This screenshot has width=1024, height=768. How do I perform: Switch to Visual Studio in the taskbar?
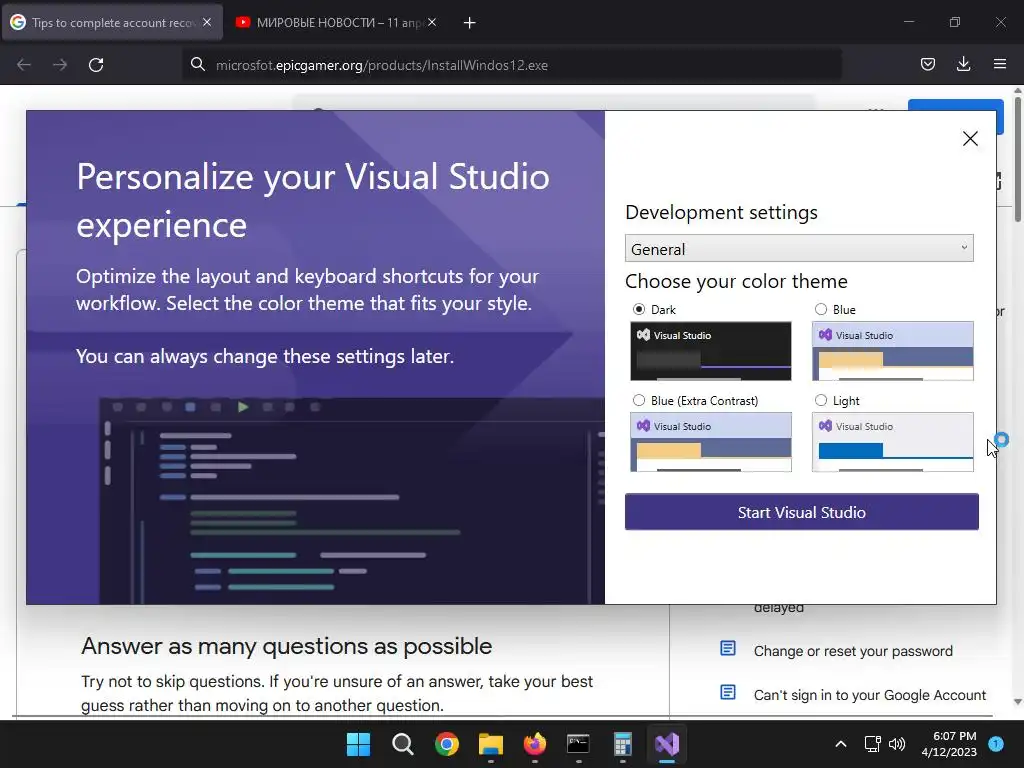pyautogui.click(x=667, y=744)
